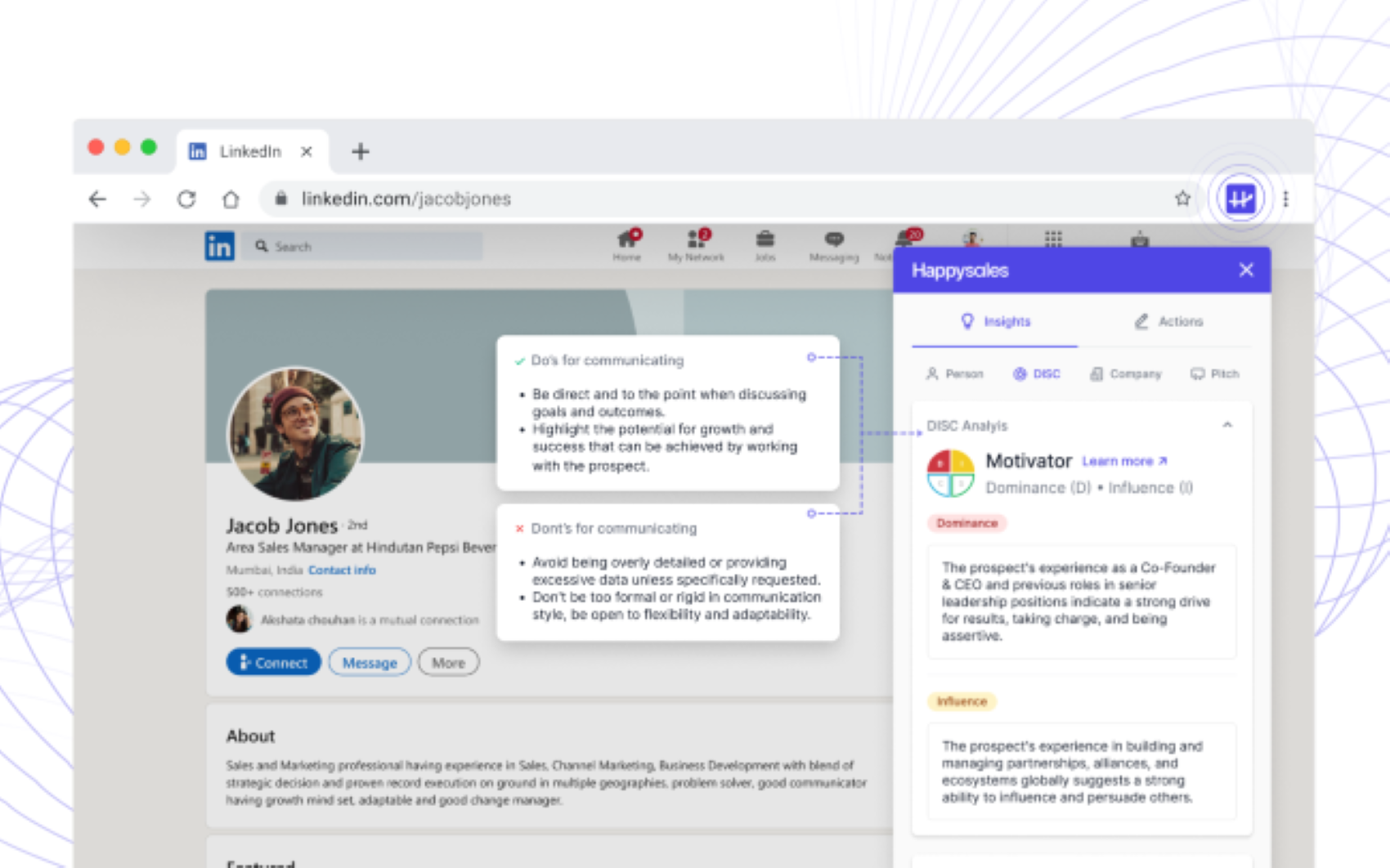Click the DISC Analysis title

coord(966,426)
